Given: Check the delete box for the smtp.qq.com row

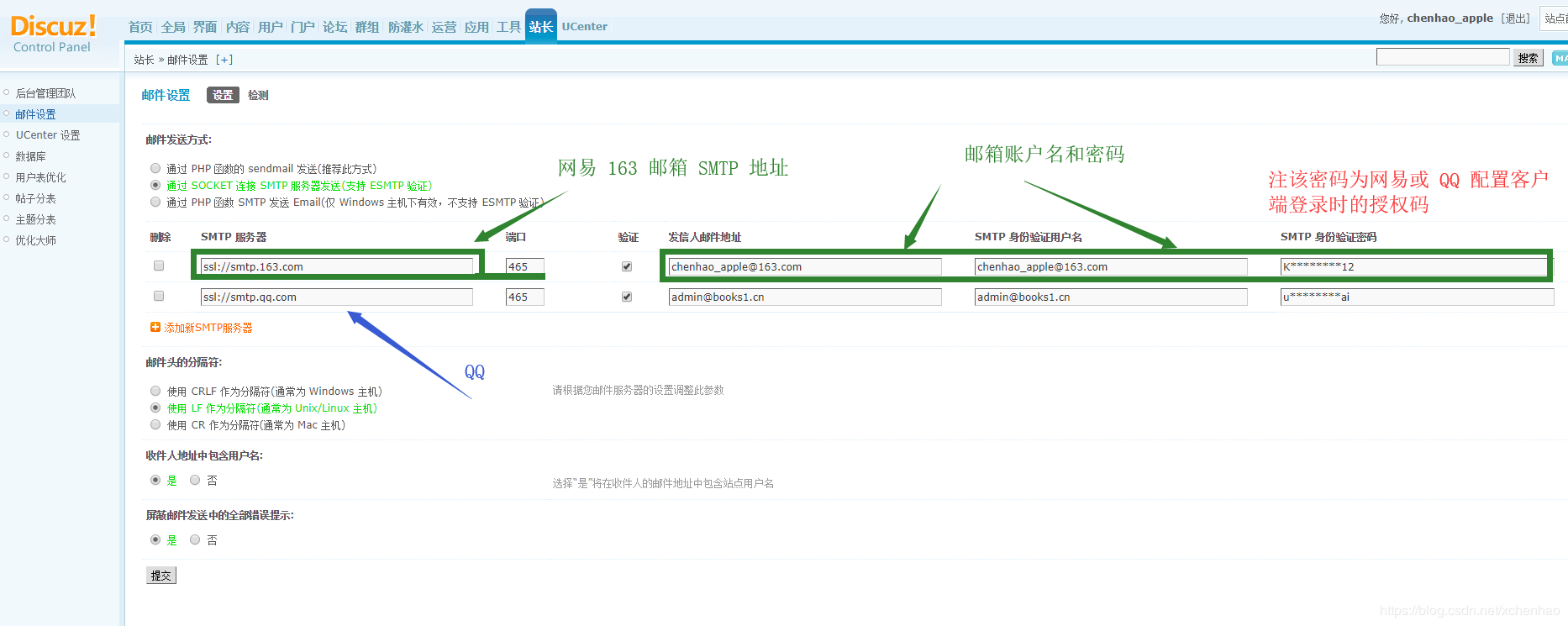Looking at the screenshot, I should pos(159,297).
